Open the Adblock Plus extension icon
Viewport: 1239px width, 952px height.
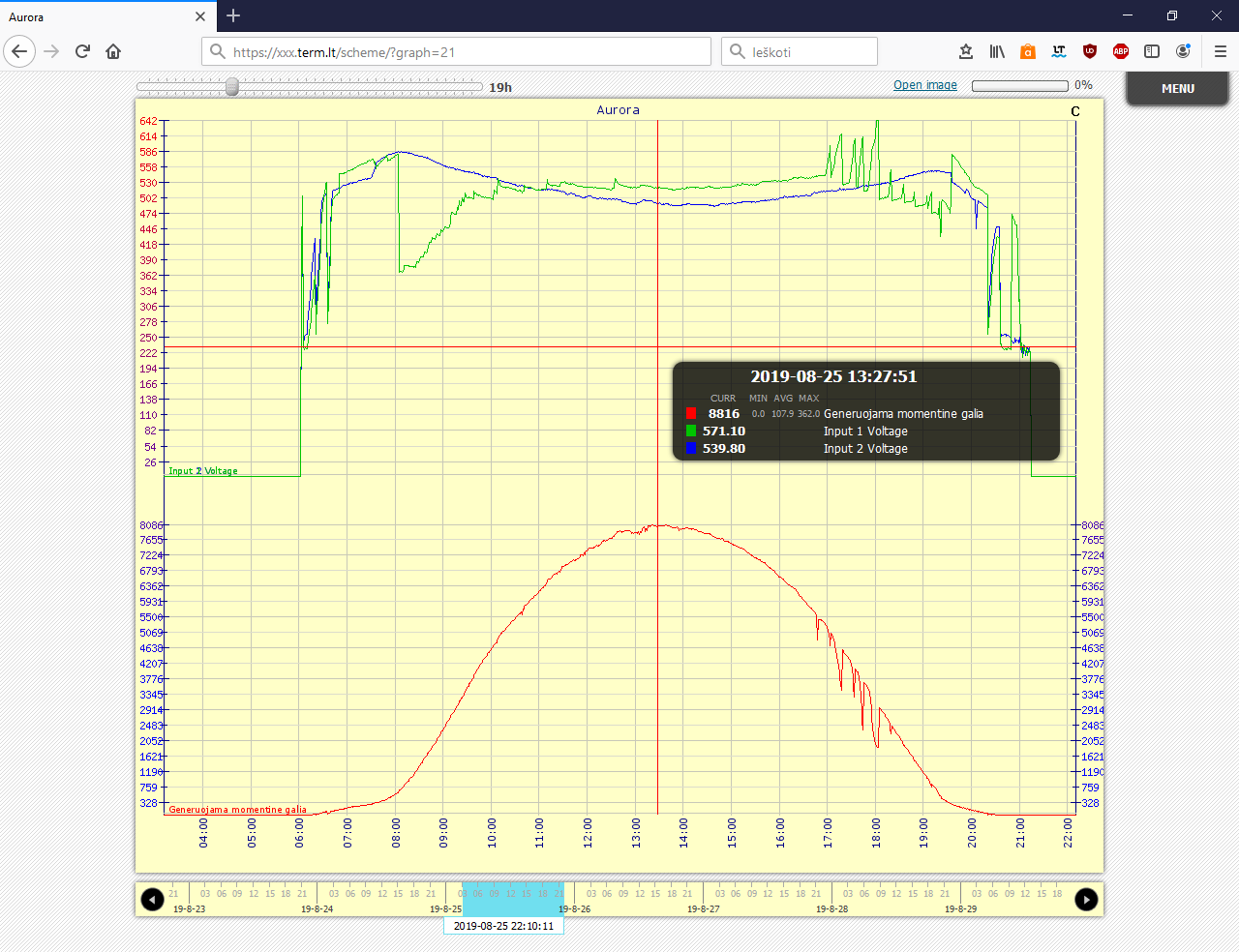click(x=1121, y=51)
